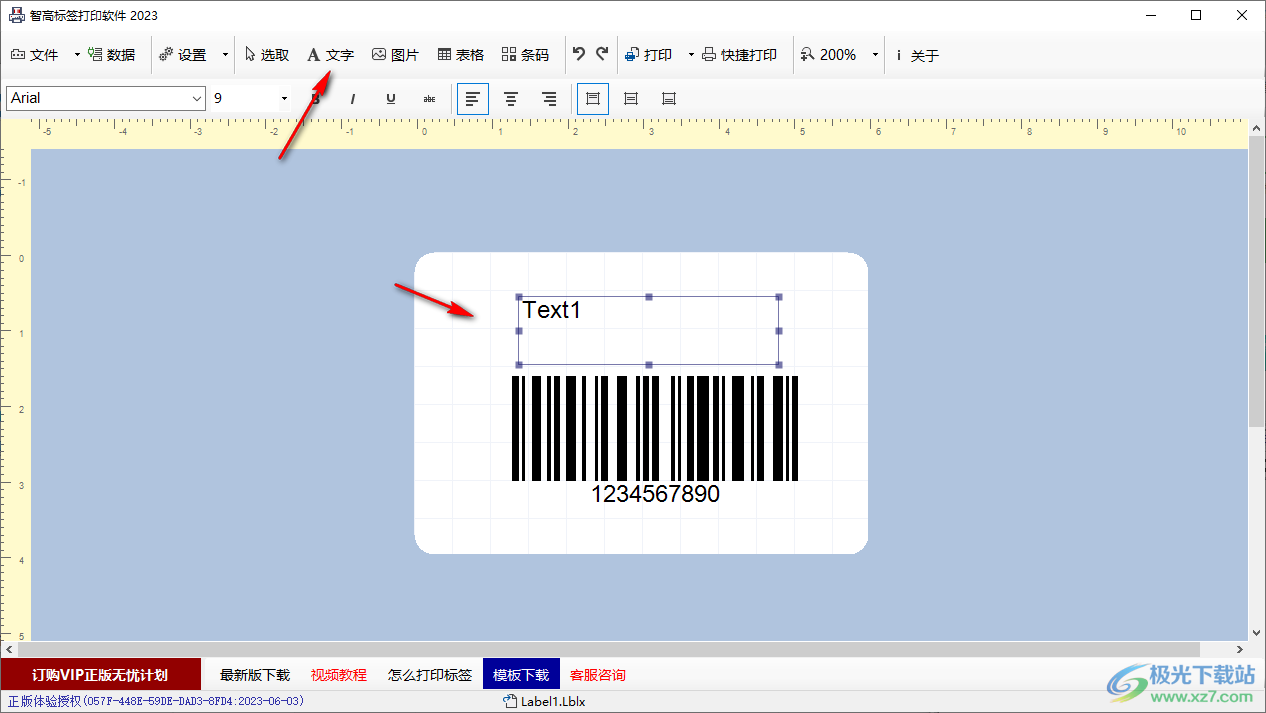
Task: Open the 最新版下载 link
Action: 255,675
